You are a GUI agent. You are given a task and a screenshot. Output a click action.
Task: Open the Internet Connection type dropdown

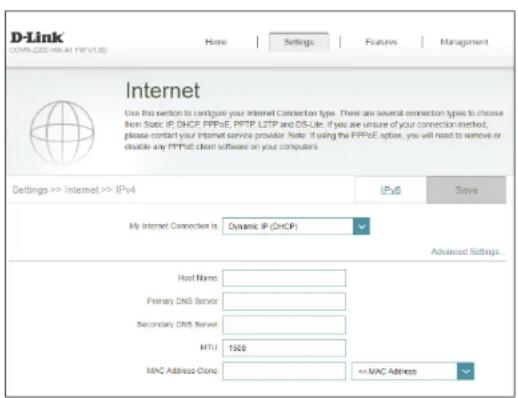[x=296, y=226]
